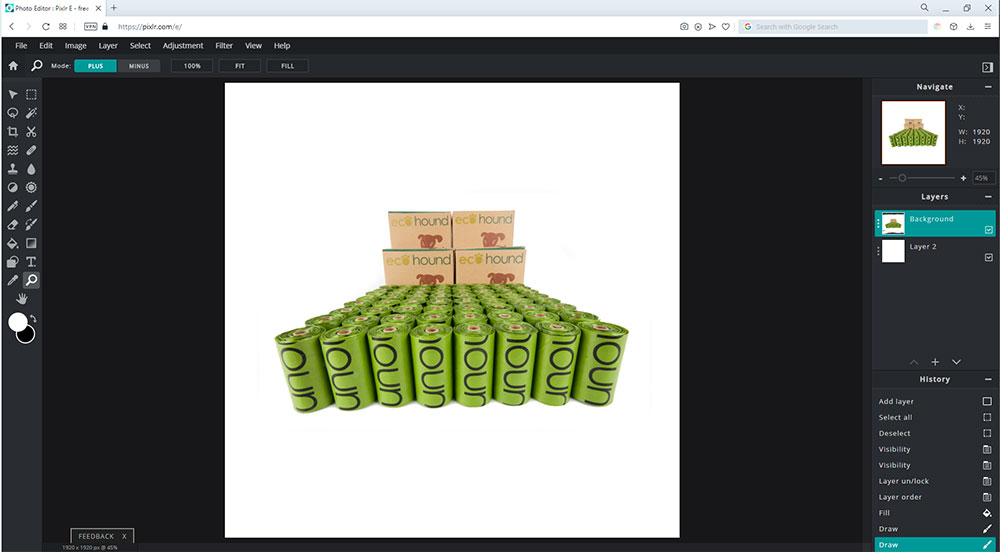1000x552 pixels.
Task: Select the Eraser tool
Action: click(12, 224)
